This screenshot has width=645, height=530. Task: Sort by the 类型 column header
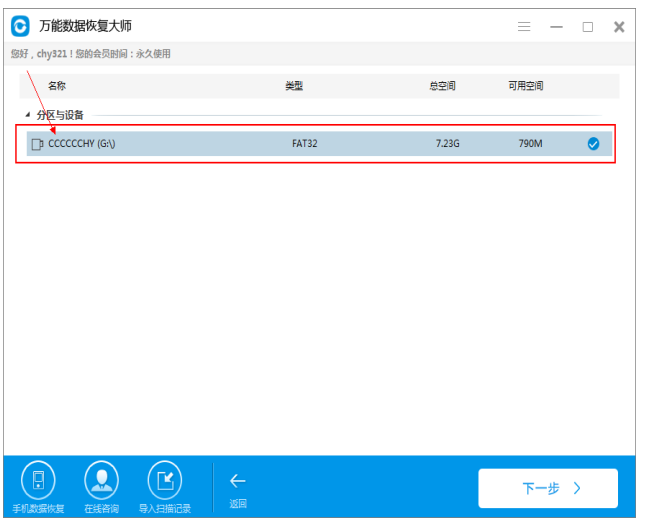tap(294, 86)
